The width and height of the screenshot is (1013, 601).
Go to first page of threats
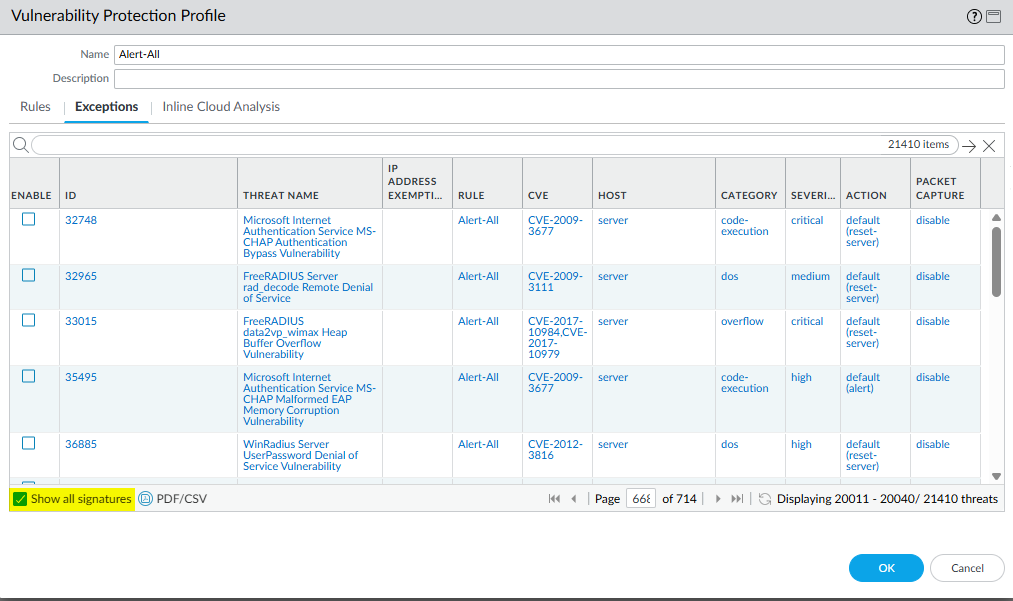click(554, 498)
